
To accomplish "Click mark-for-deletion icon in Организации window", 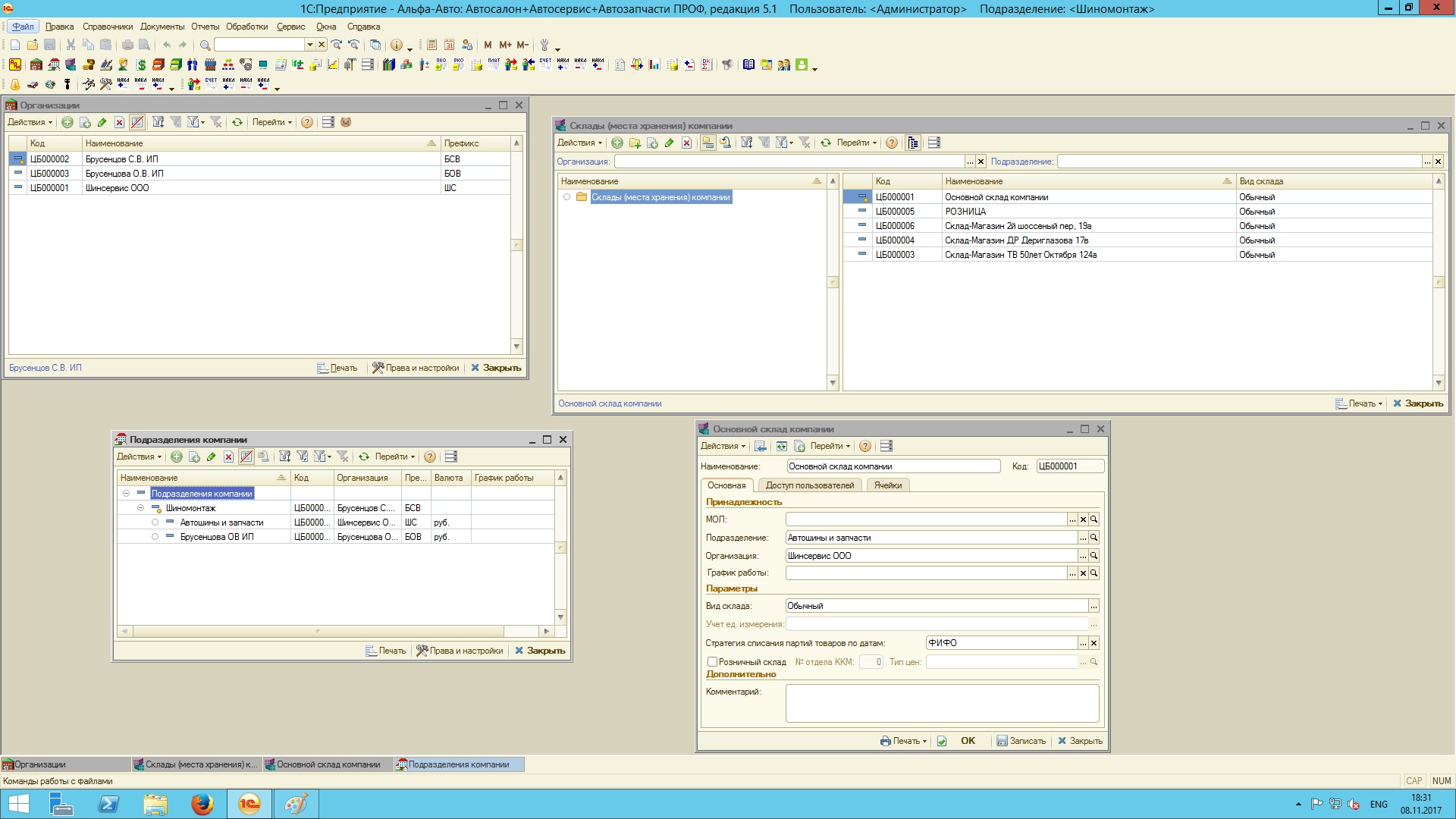I will pos(119,122).
